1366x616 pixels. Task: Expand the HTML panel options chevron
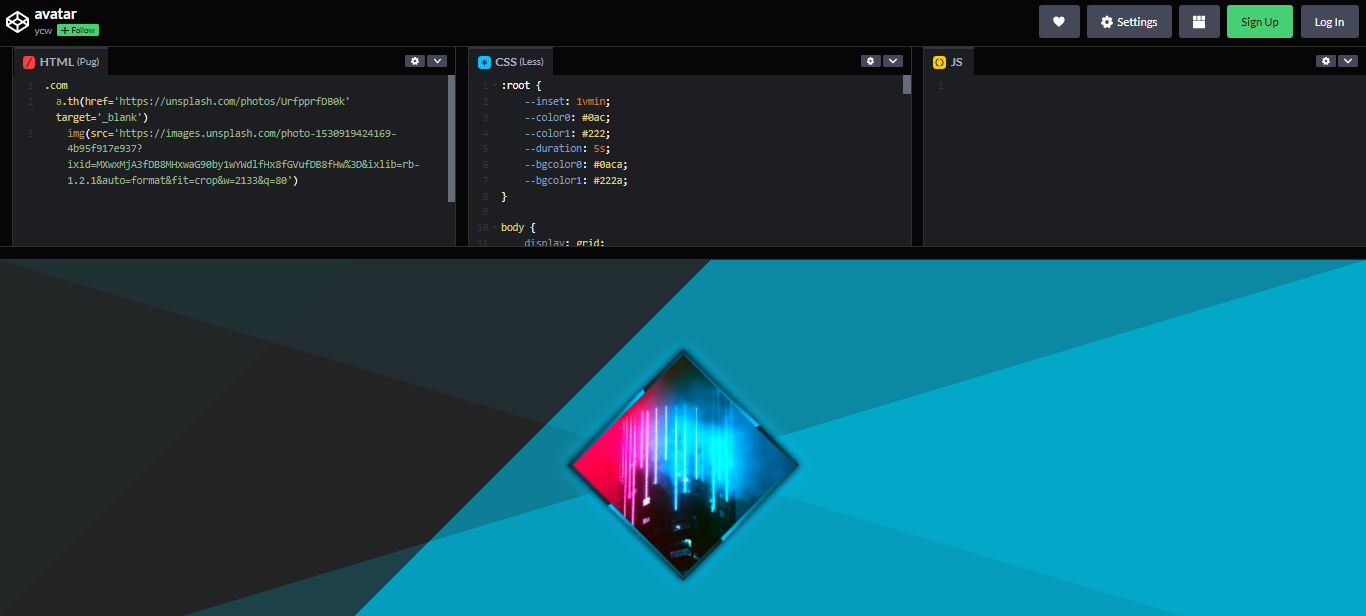[x=437, y=60]
